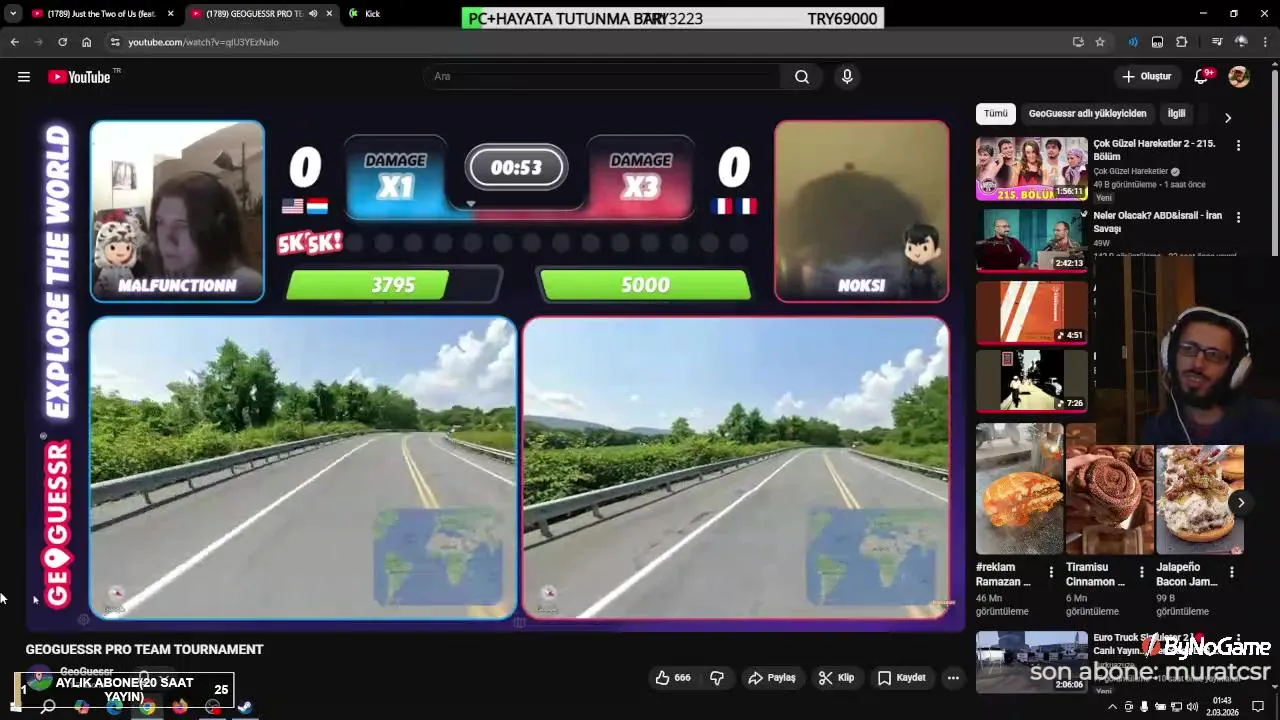Open options for Neler Olacak video
Screen dimensions: 1280x720
1238,217
